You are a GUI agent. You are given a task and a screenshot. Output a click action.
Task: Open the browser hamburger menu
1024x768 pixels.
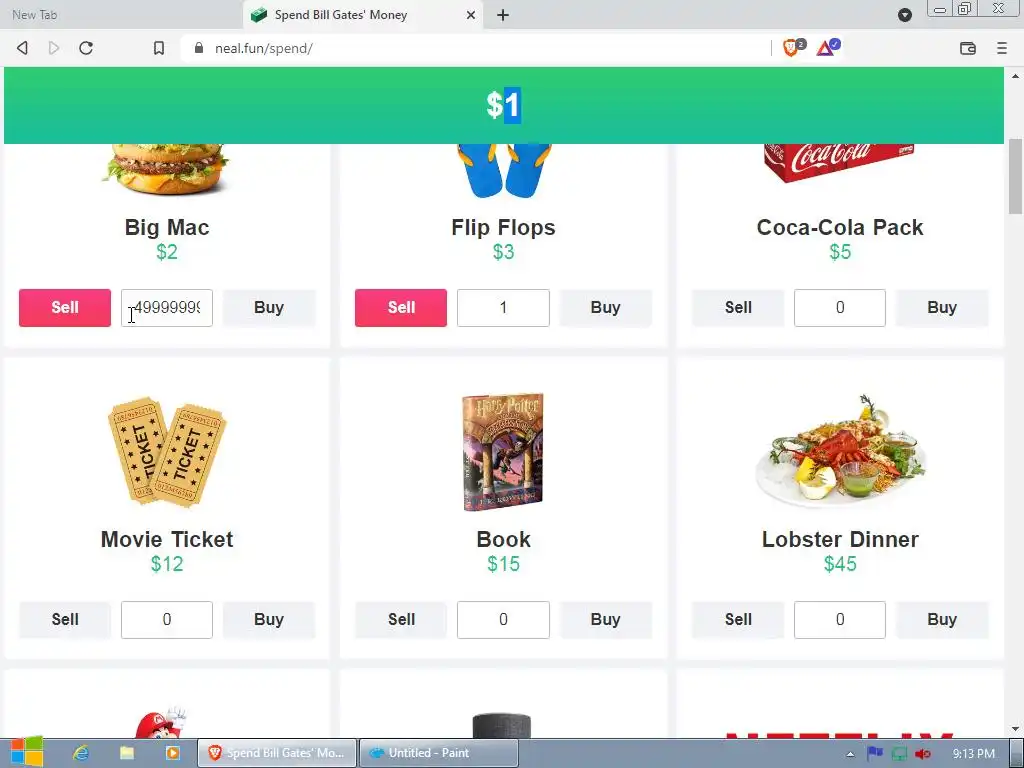(1002, 48)
